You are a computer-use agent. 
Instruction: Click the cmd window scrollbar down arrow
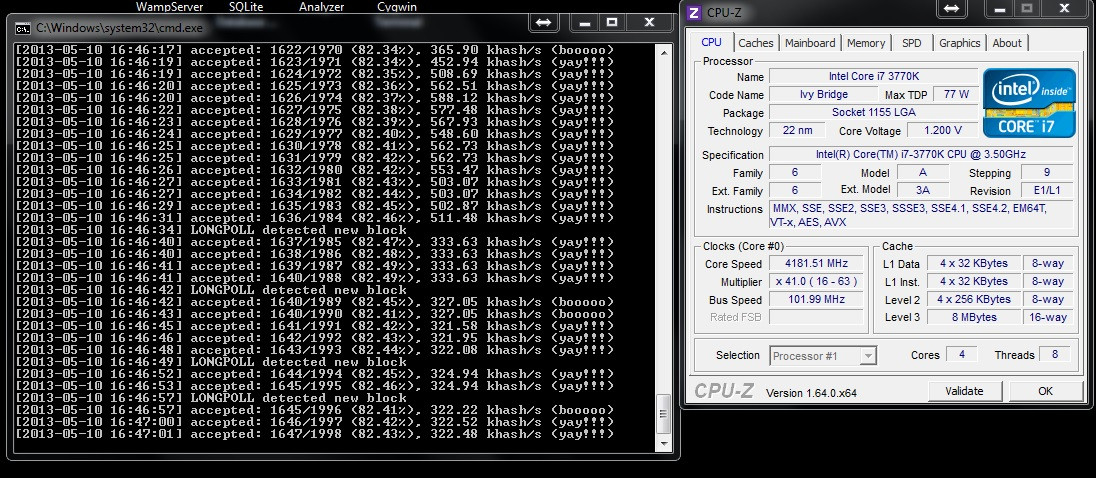[x=664, y=446]
